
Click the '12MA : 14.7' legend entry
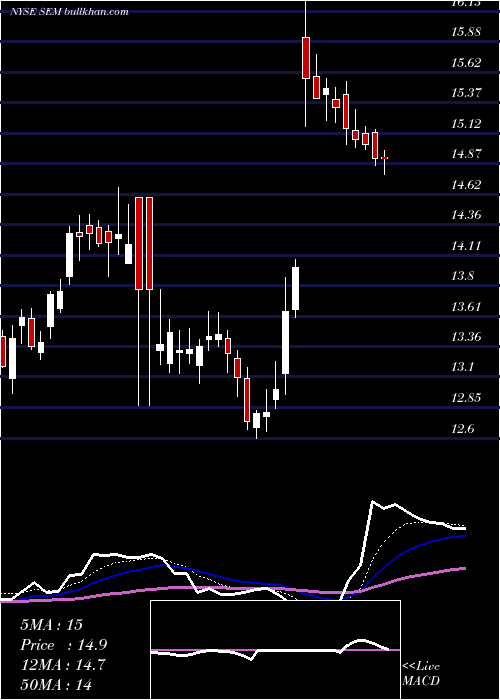(62, 665)
